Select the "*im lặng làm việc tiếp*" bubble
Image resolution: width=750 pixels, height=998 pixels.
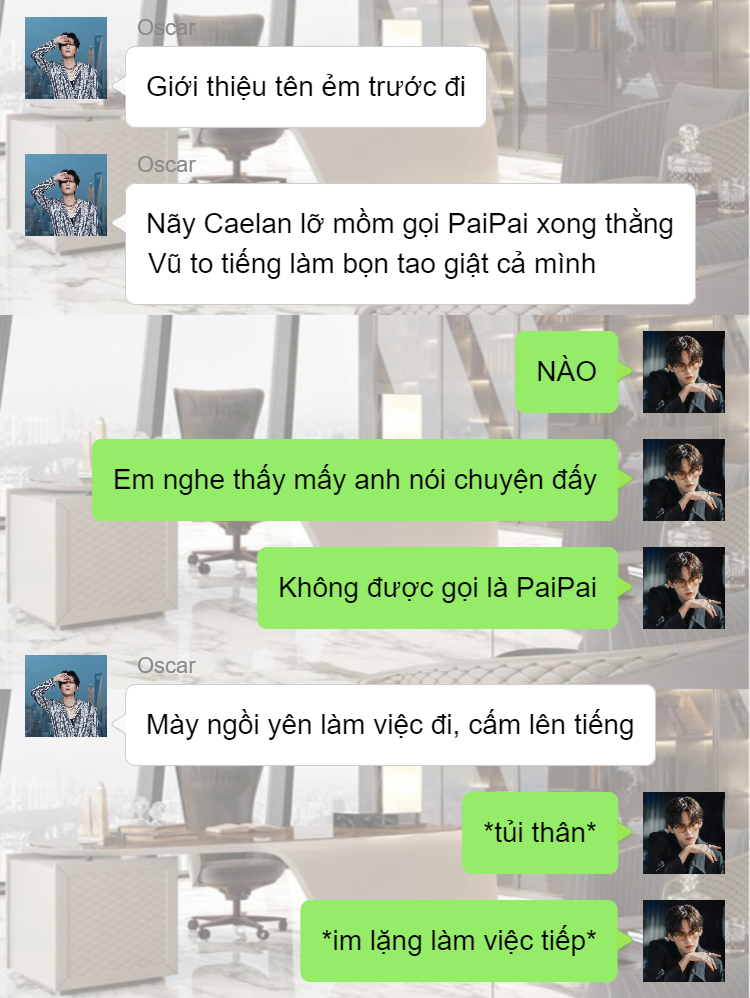tap(459, 941)
